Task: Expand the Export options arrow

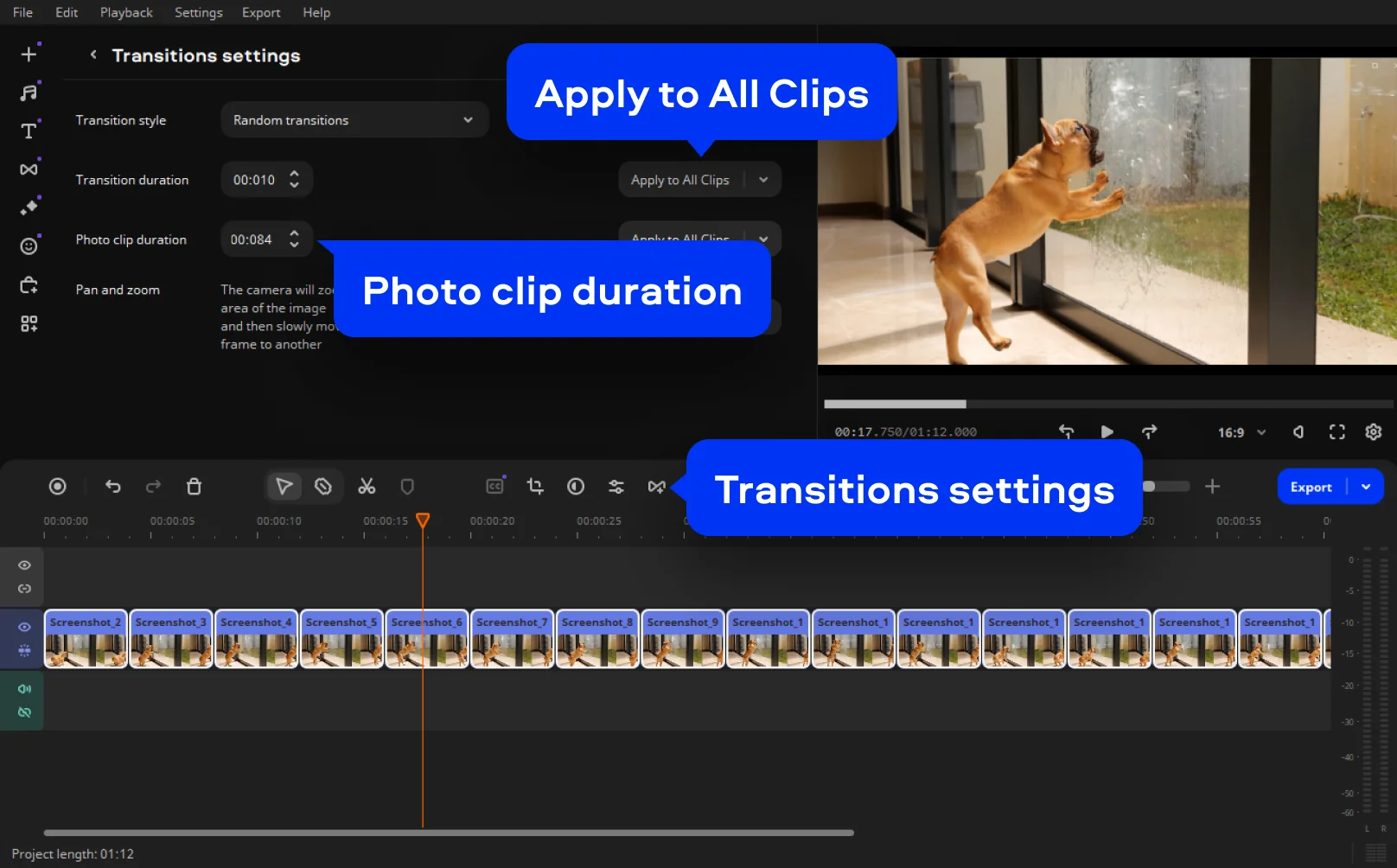Action: [x=1367, y=487]
